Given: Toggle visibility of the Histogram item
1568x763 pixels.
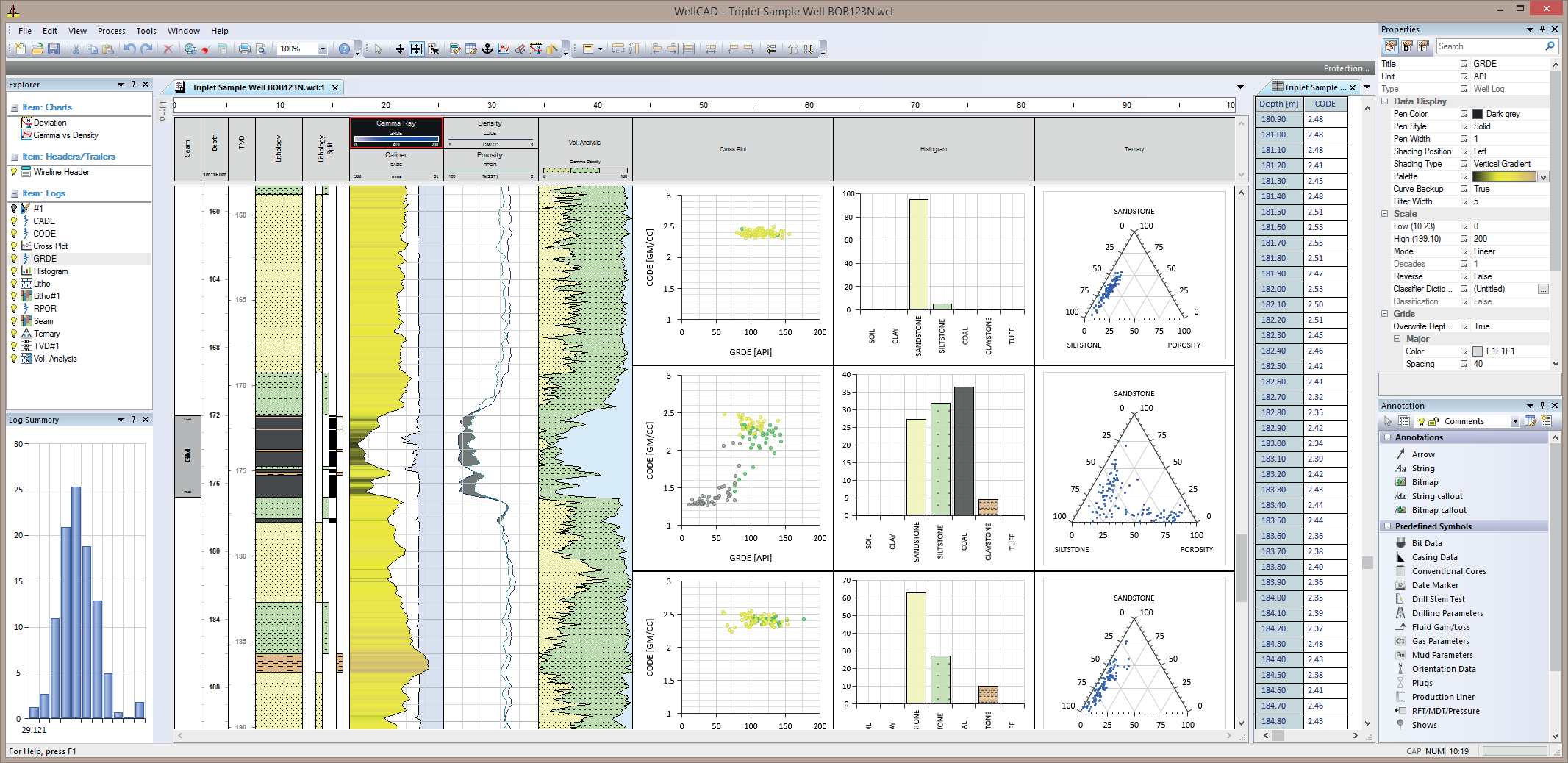Looking at the screenshot, I should [x=14, y=271].
